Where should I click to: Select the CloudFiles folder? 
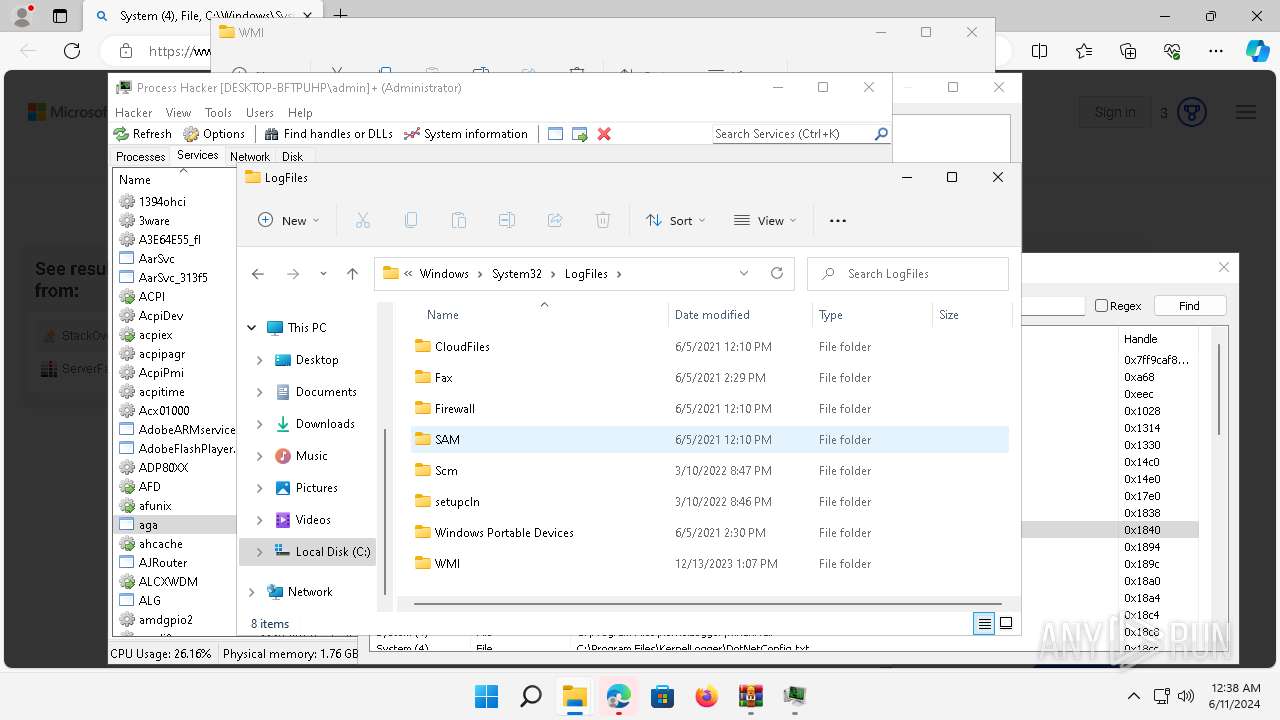point(710,347)
